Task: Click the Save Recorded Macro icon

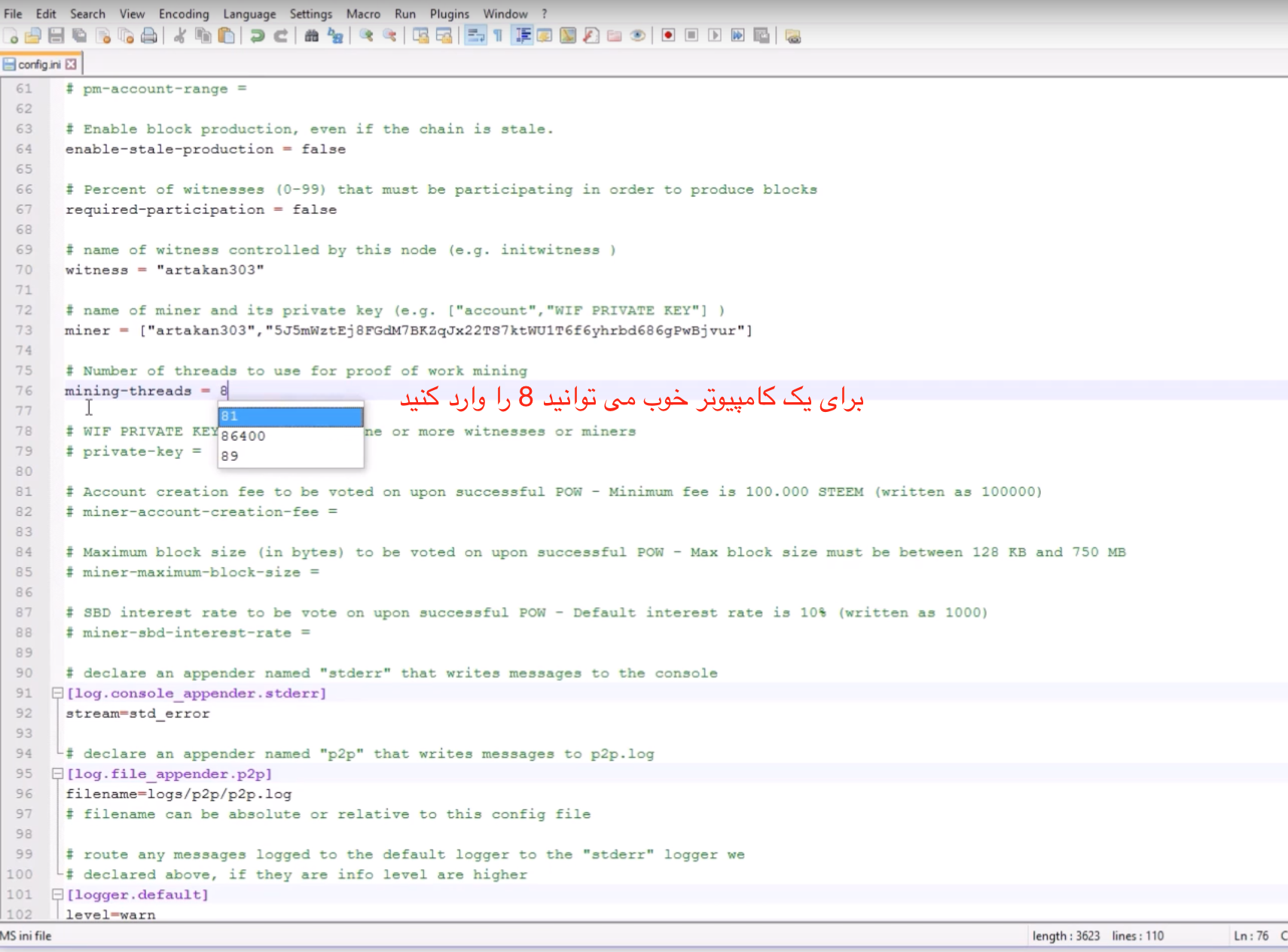Action: point(762,35)
